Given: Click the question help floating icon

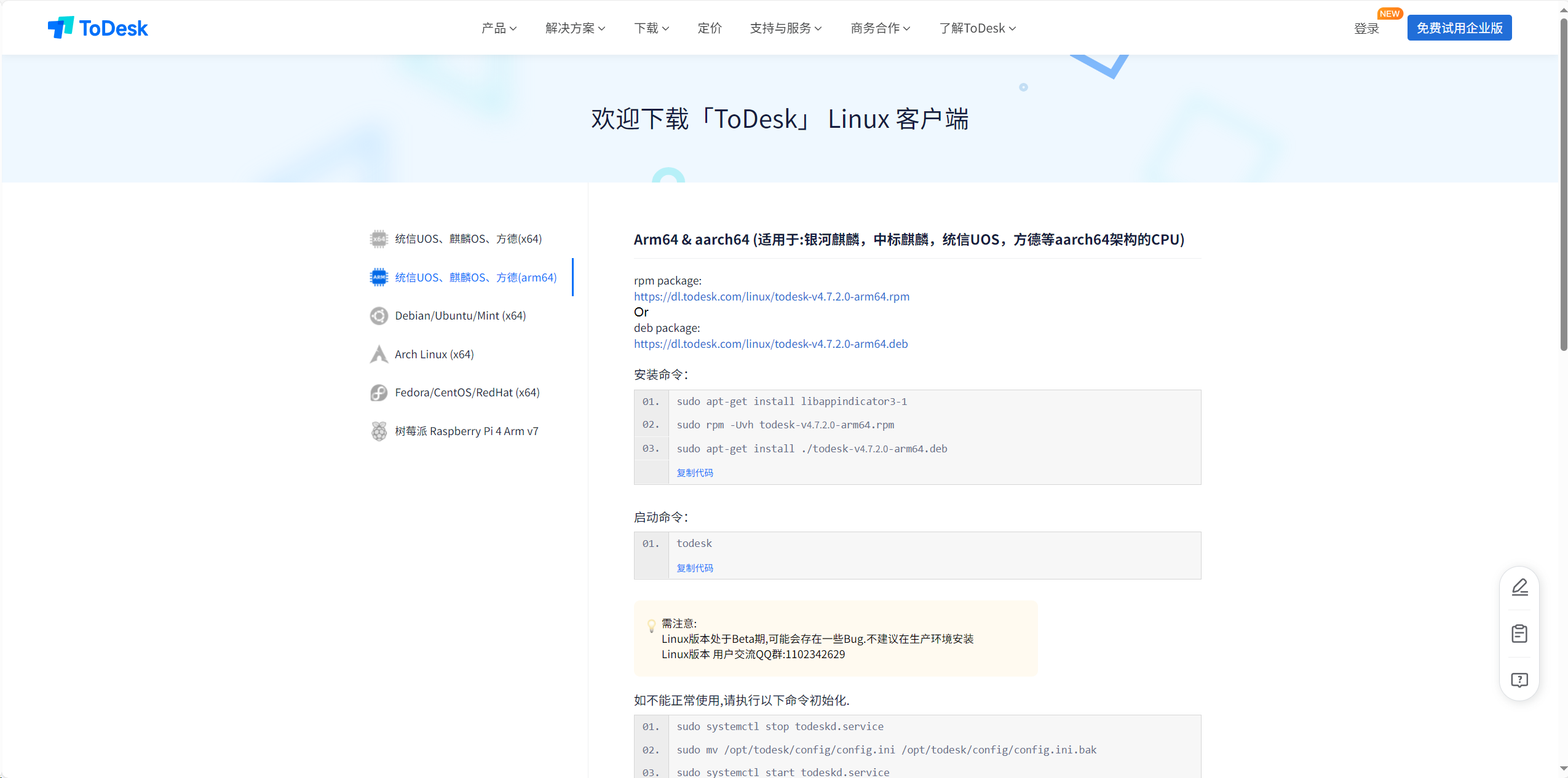Looking at the screenshot, I should [1519, 680].
